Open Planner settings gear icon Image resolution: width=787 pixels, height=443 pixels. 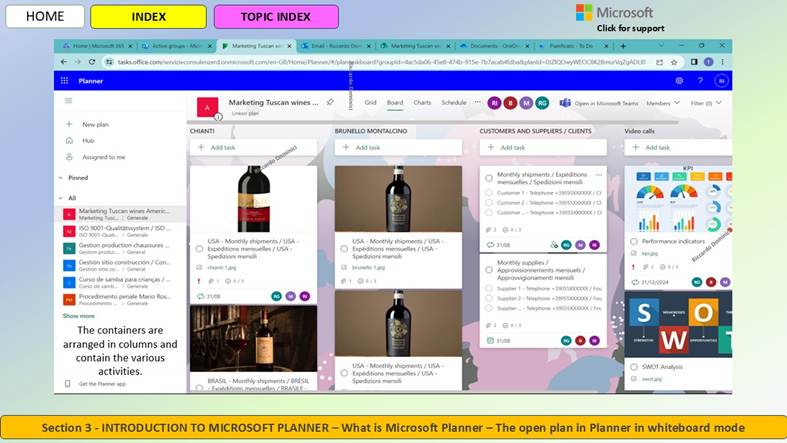679,80
